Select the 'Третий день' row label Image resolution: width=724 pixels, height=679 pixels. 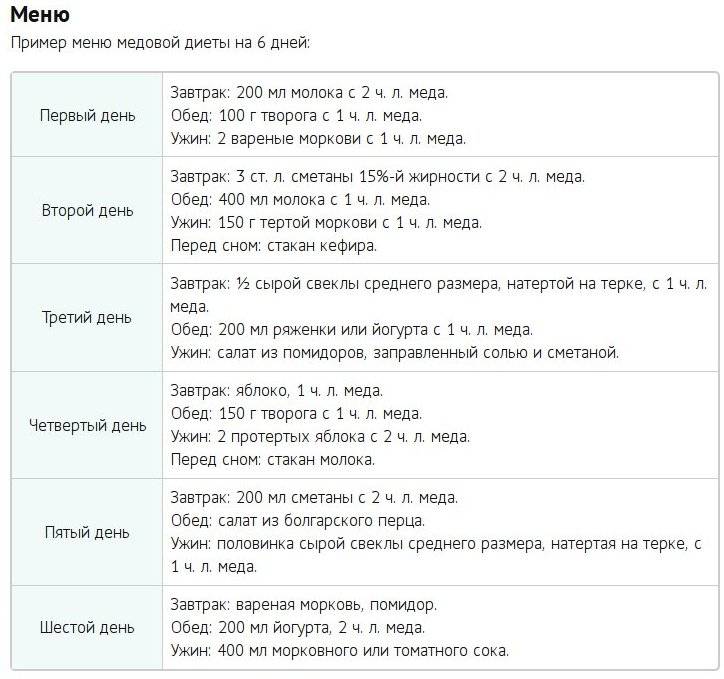[87, 318]
